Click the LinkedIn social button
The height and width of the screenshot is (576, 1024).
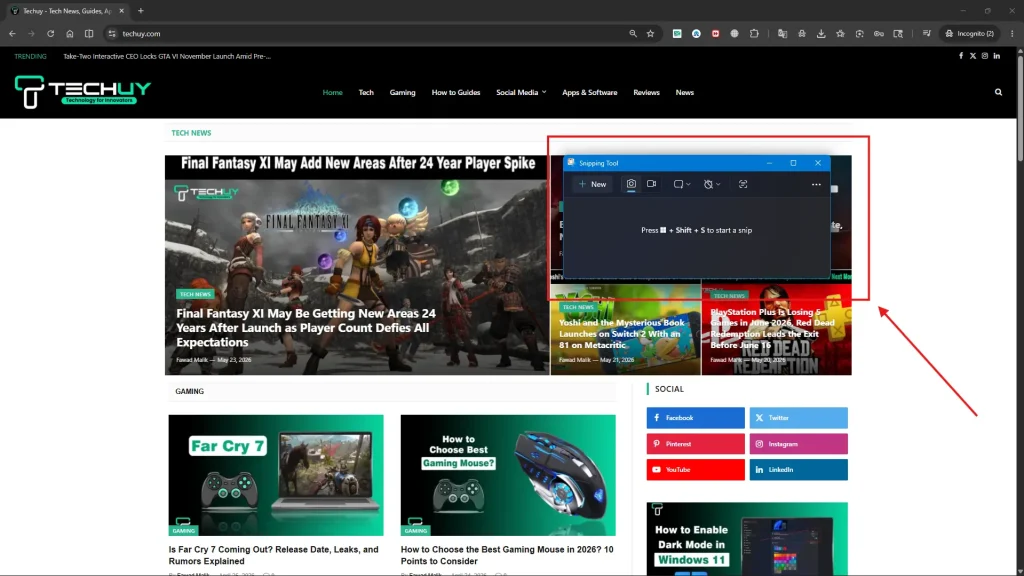pyautogui.click(x=798, y=470)
